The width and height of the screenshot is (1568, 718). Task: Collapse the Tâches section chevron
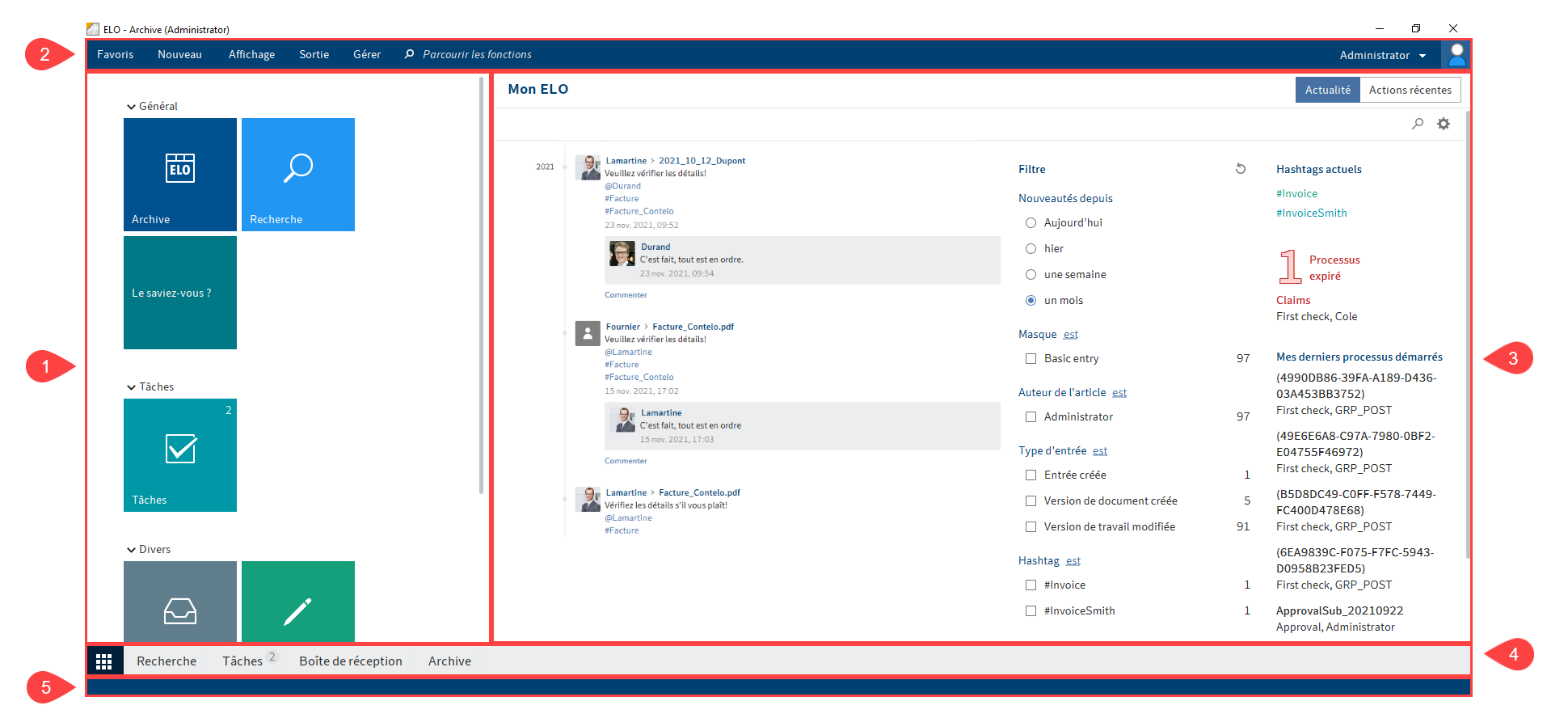click(131, 387)
